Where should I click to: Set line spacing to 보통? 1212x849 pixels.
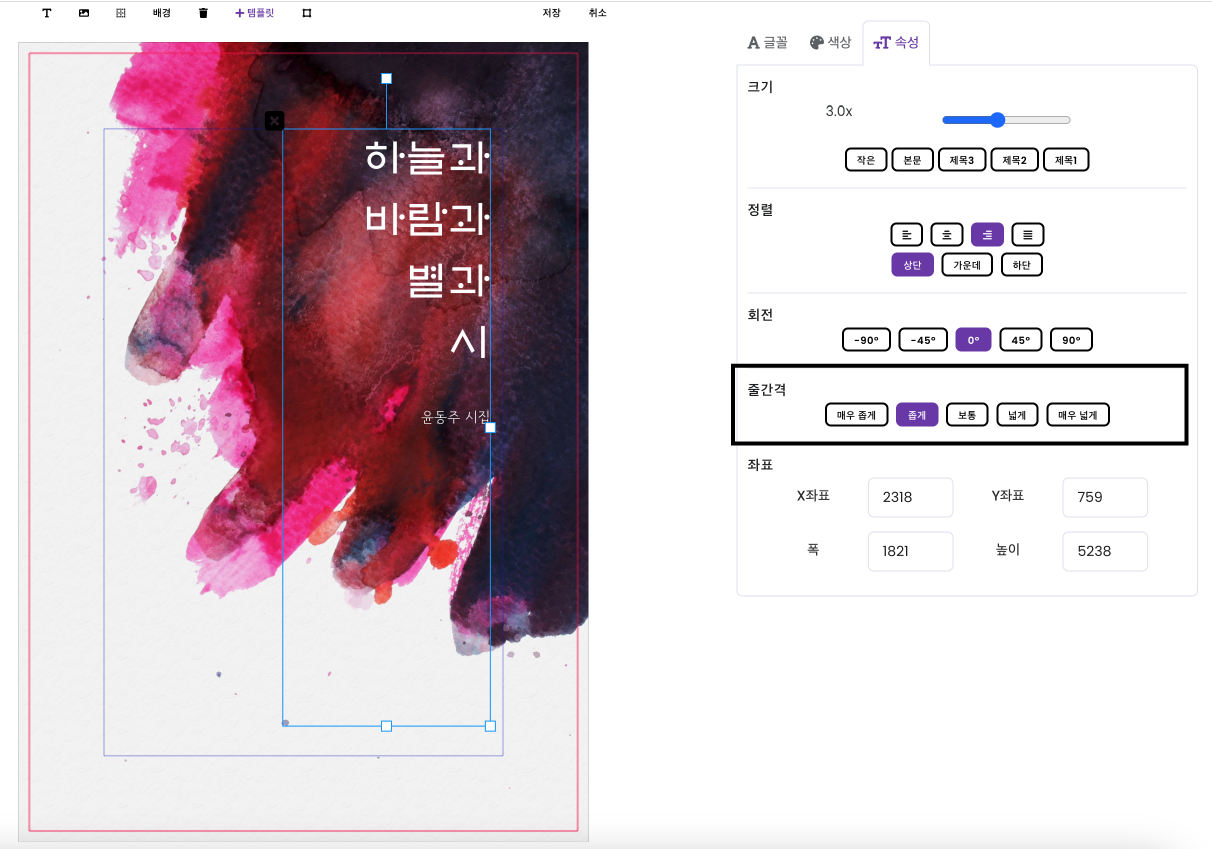[x=967, y=415]
